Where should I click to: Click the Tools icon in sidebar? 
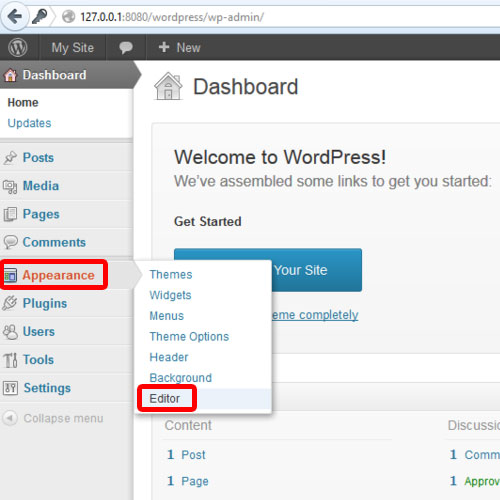click(10, 360)
